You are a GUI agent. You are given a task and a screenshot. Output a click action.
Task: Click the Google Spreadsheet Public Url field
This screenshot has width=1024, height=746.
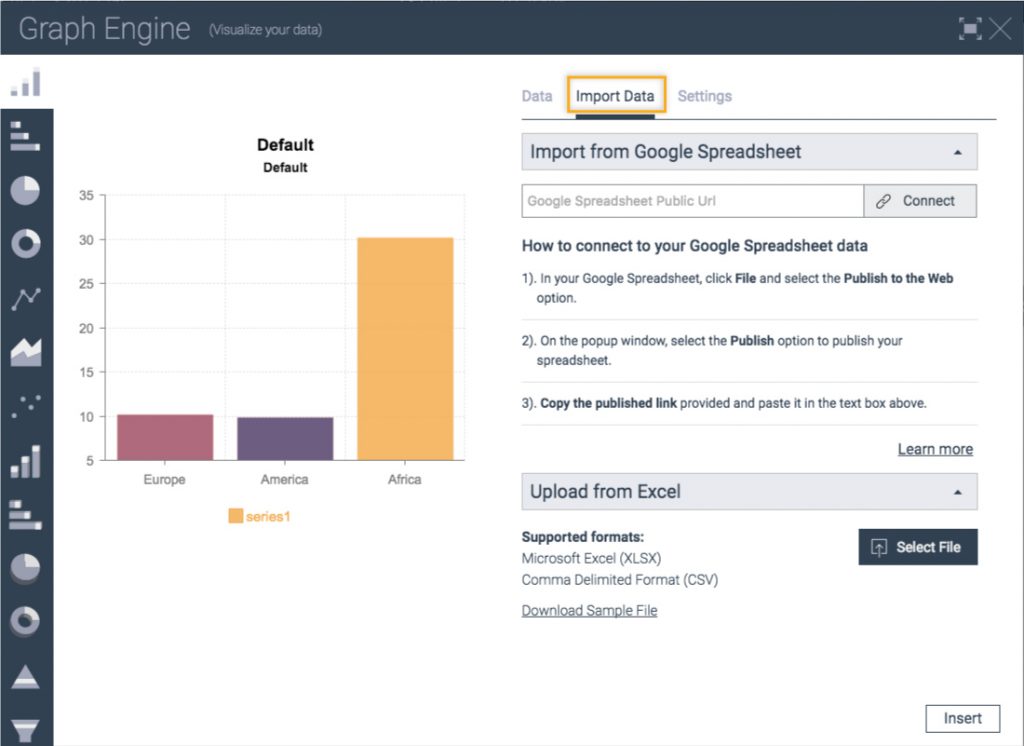tap(690, 201)
